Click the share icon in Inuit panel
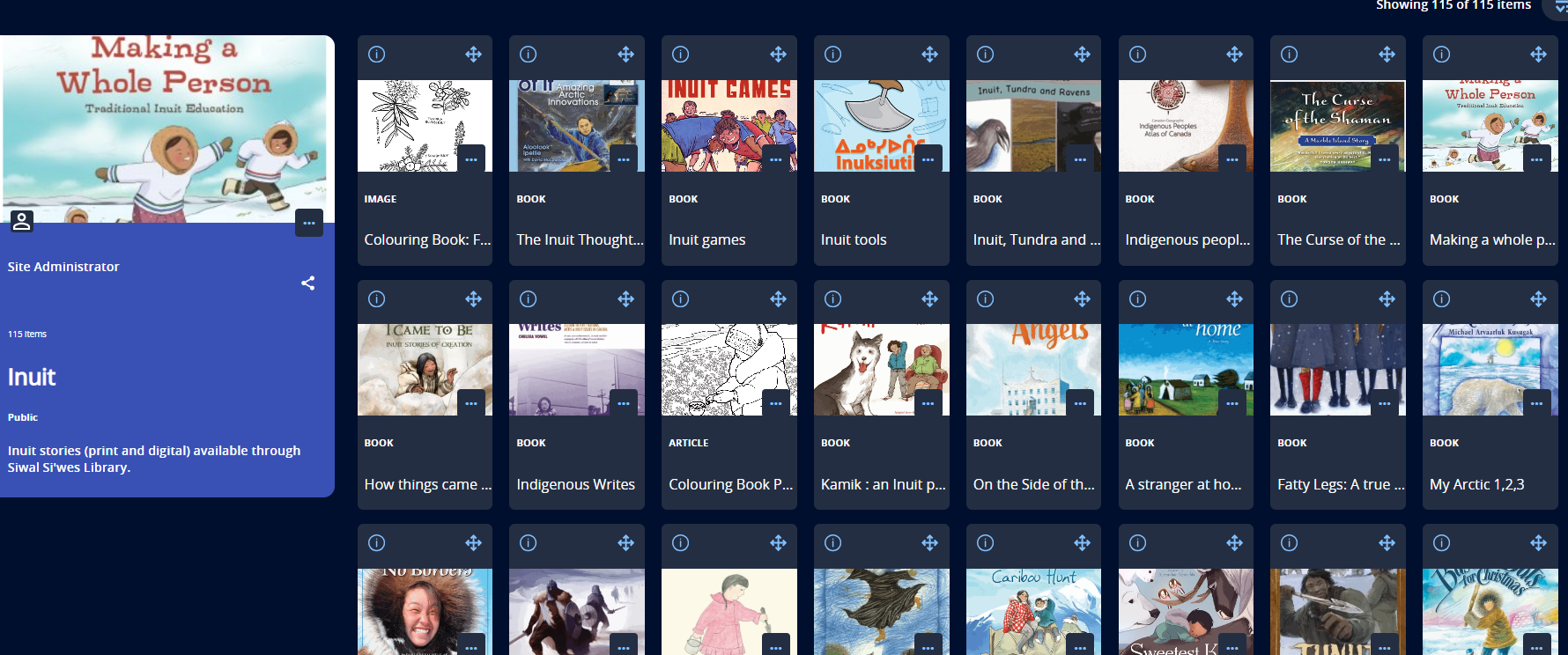This screenshot has width=1568, height=655. click(x=307, y=283)
